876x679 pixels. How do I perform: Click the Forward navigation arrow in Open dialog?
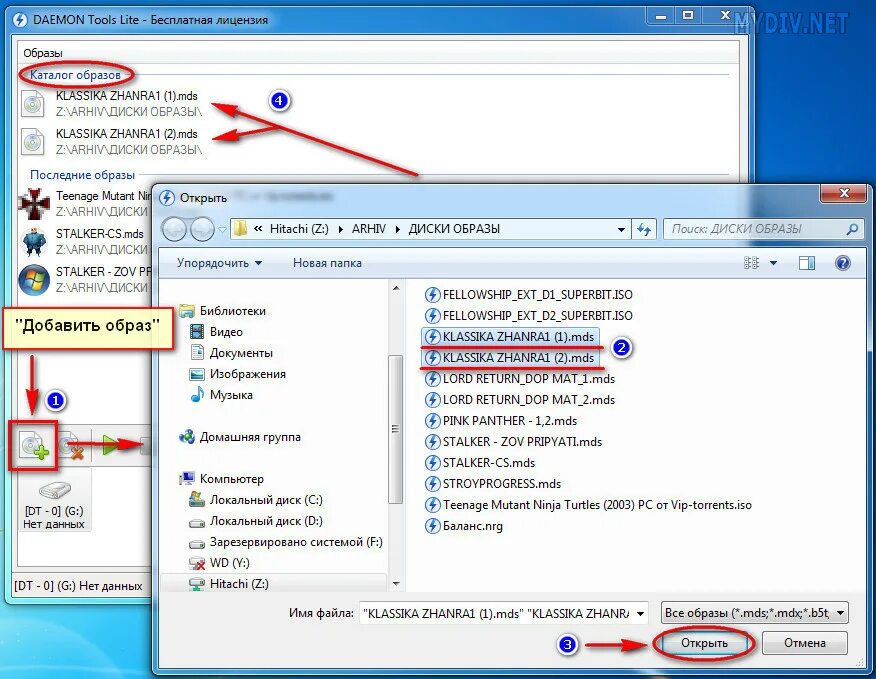[x=202, y=229]
